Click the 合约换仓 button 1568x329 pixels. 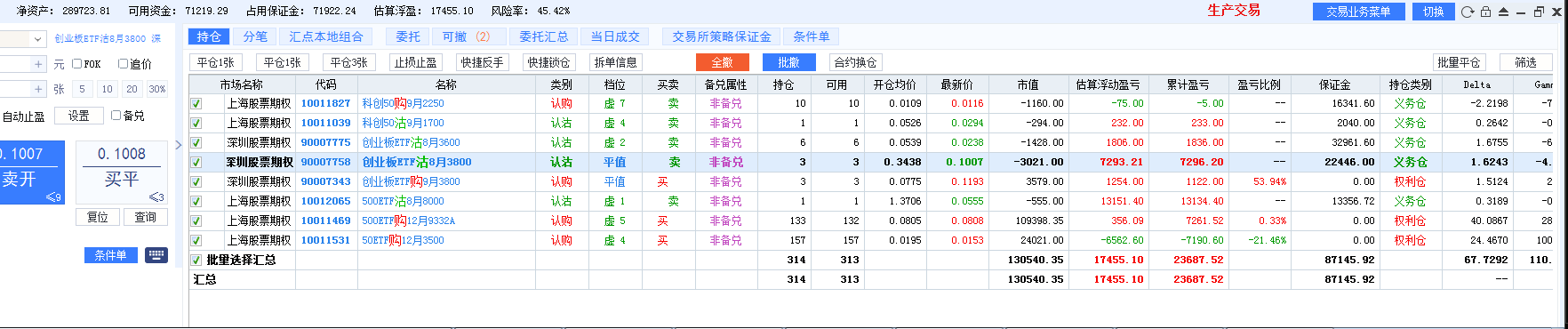[x=856, y=62]
